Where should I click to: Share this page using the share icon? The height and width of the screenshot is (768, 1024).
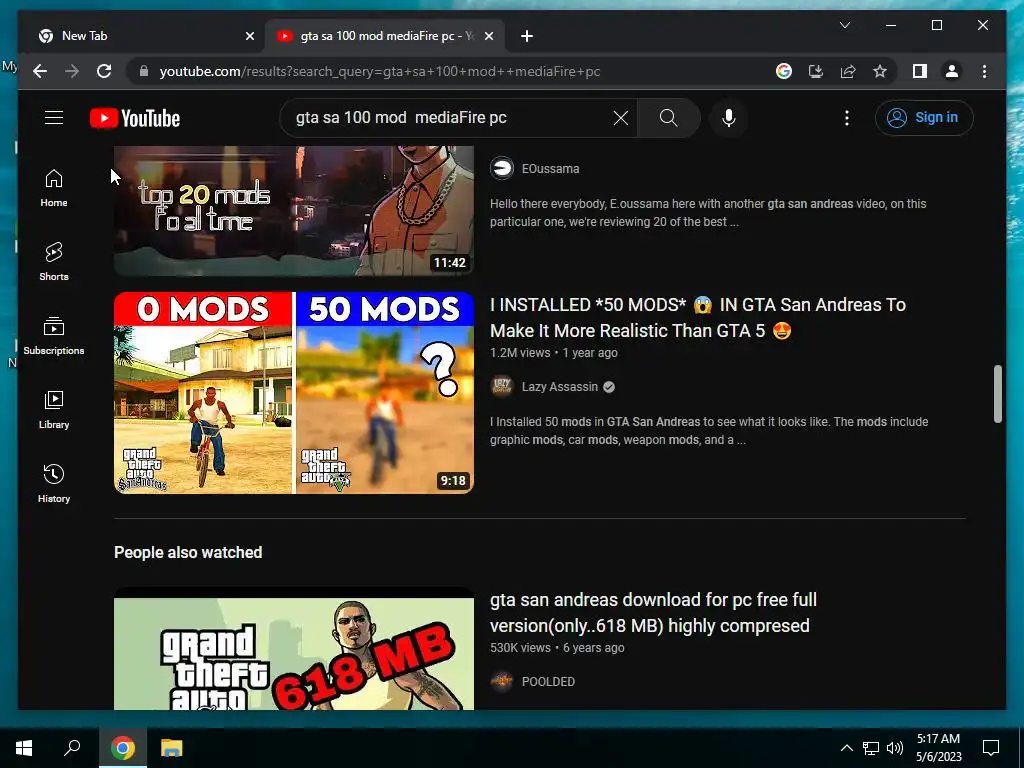click(848, 71)
